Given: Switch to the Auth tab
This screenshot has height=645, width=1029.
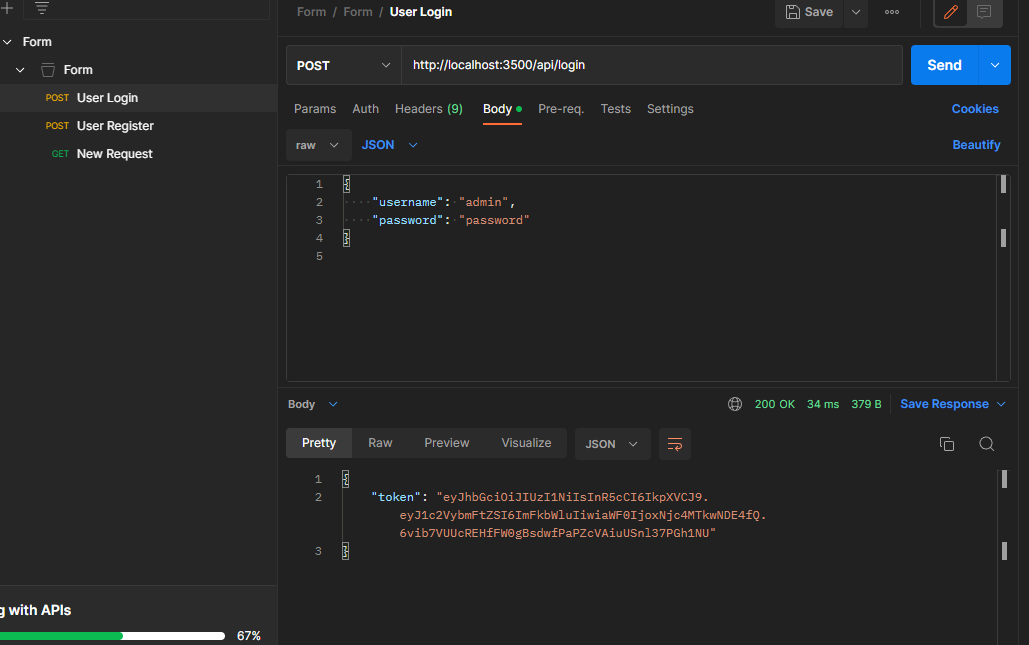Looking at the screenshot, I should [366, 109].
